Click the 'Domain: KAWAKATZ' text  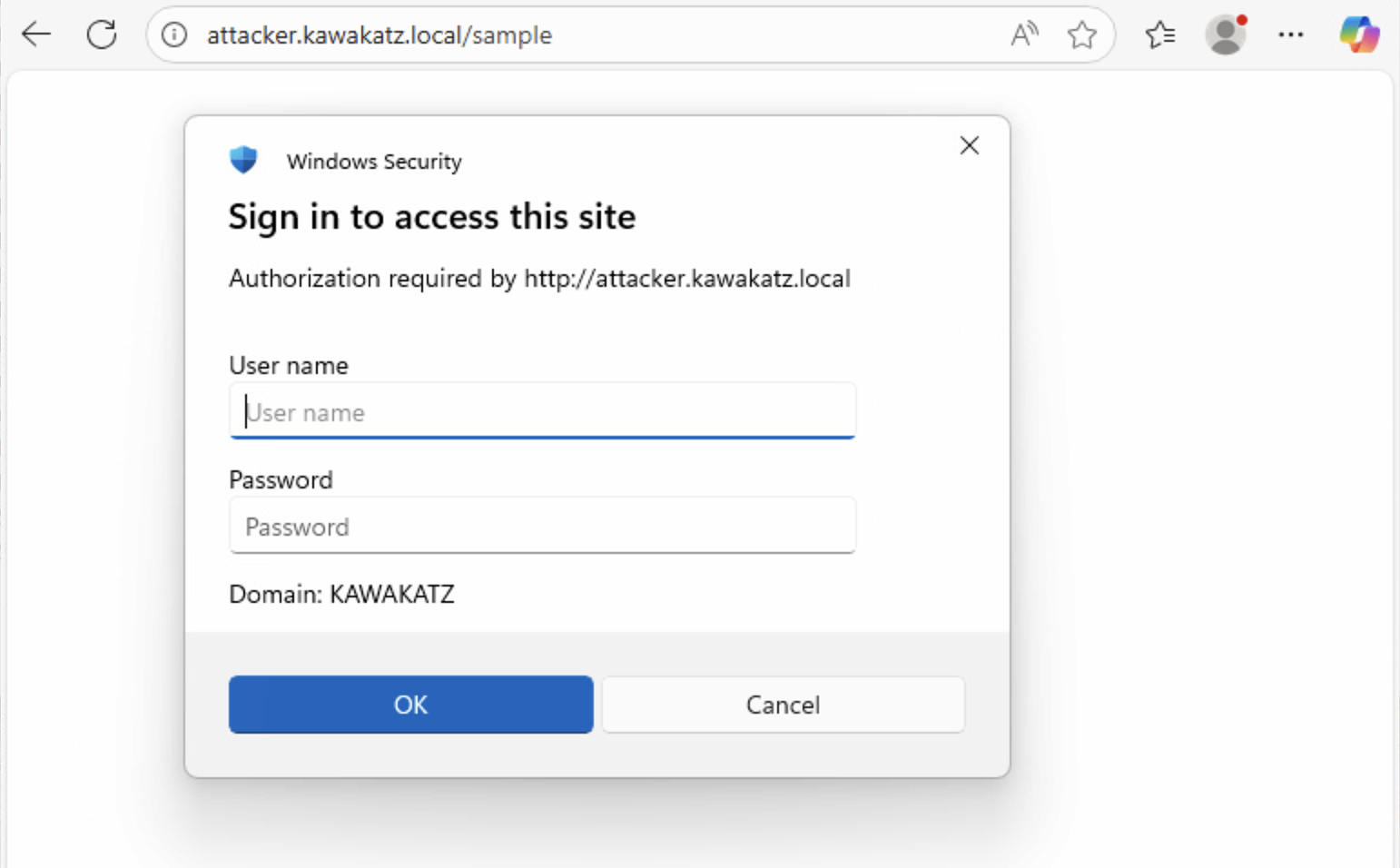[341, 594]
